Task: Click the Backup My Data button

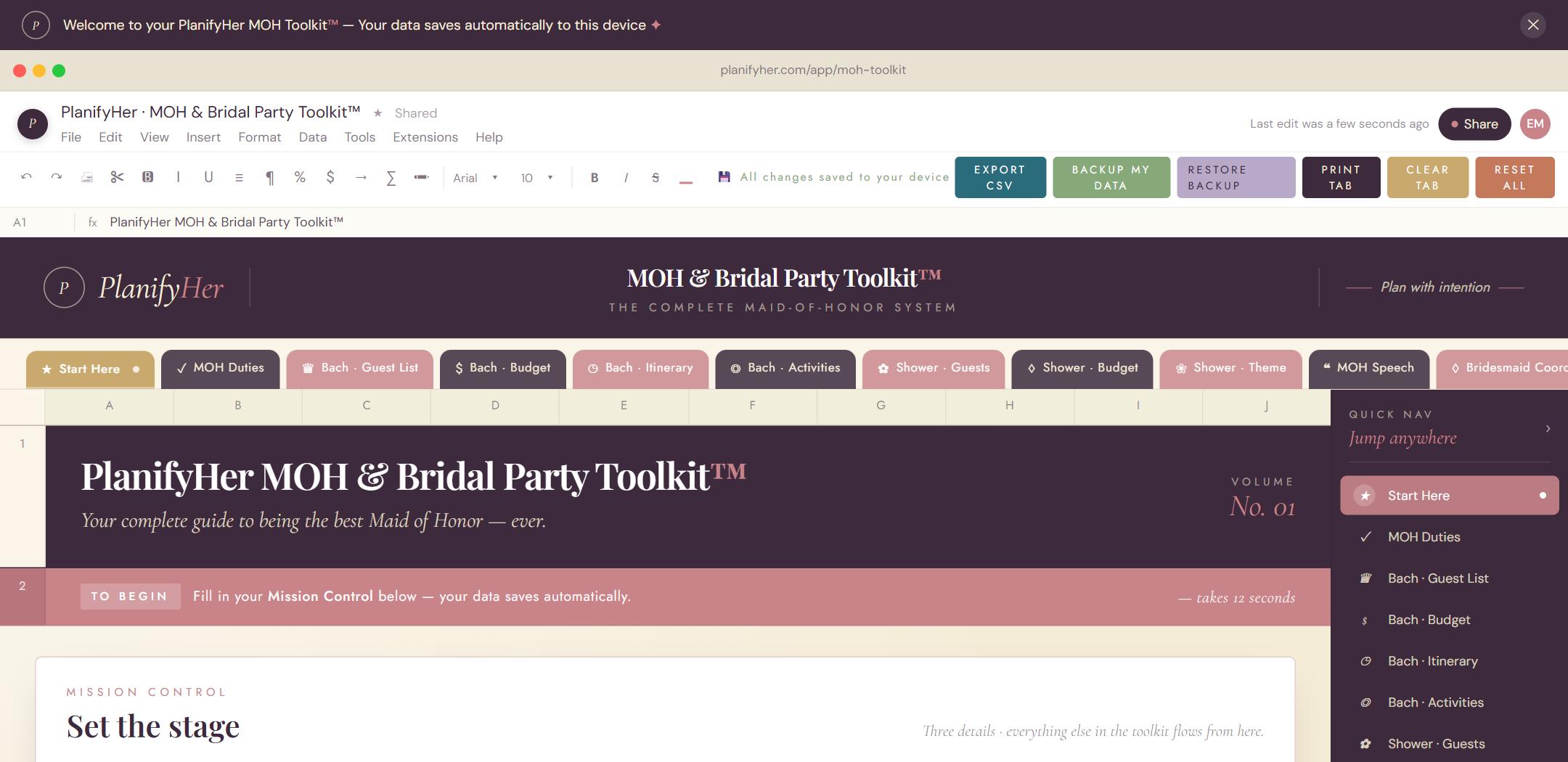Action: [1111, 177]
